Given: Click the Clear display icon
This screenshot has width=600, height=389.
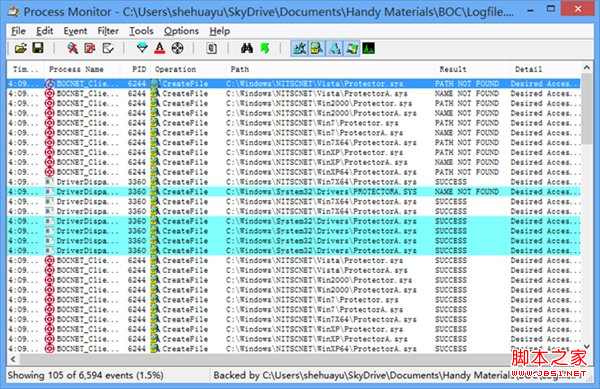Looking at the screenshot, I should pos(108,48).
